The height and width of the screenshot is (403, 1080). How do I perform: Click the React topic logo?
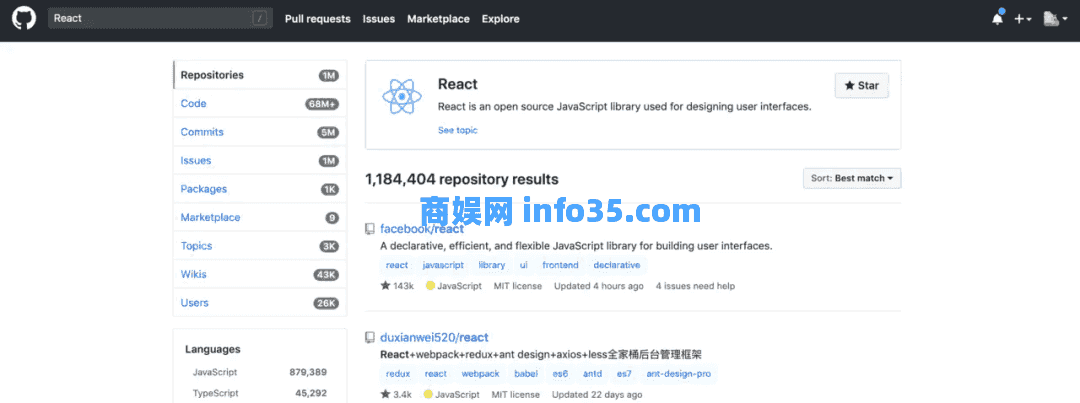click(401, 96)
